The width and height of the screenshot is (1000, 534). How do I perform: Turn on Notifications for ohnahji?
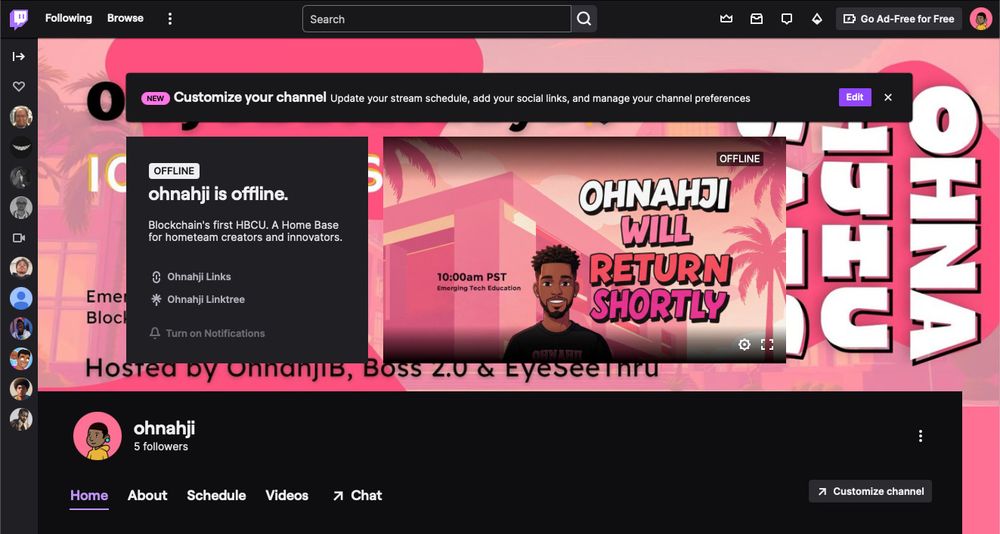pos(207,333)
